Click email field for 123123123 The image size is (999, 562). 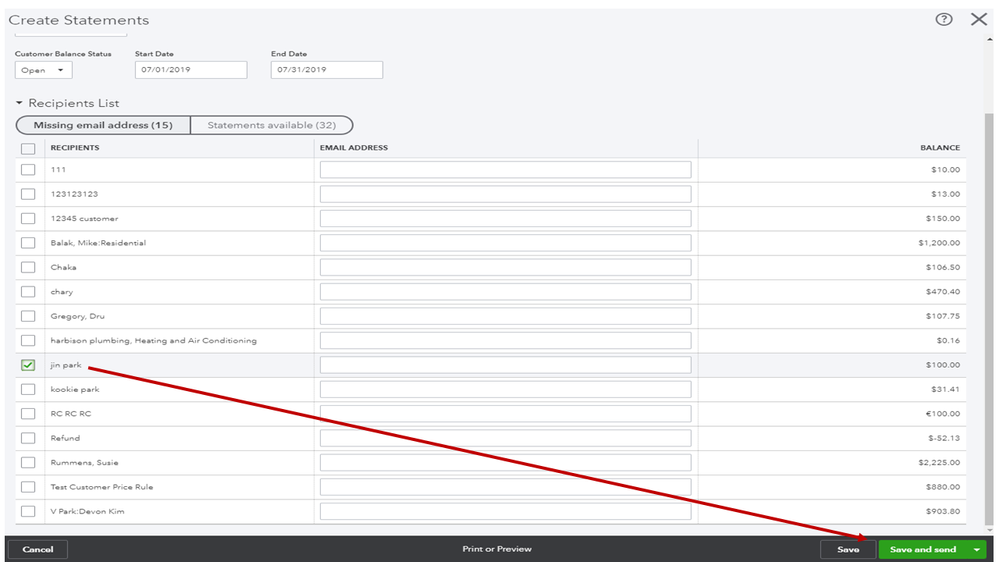click(x=505, y=194)
